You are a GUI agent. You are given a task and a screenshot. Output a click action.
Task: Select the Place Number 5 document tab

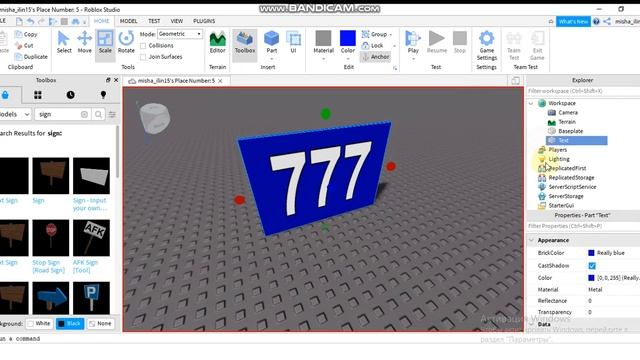click(176, 81)
